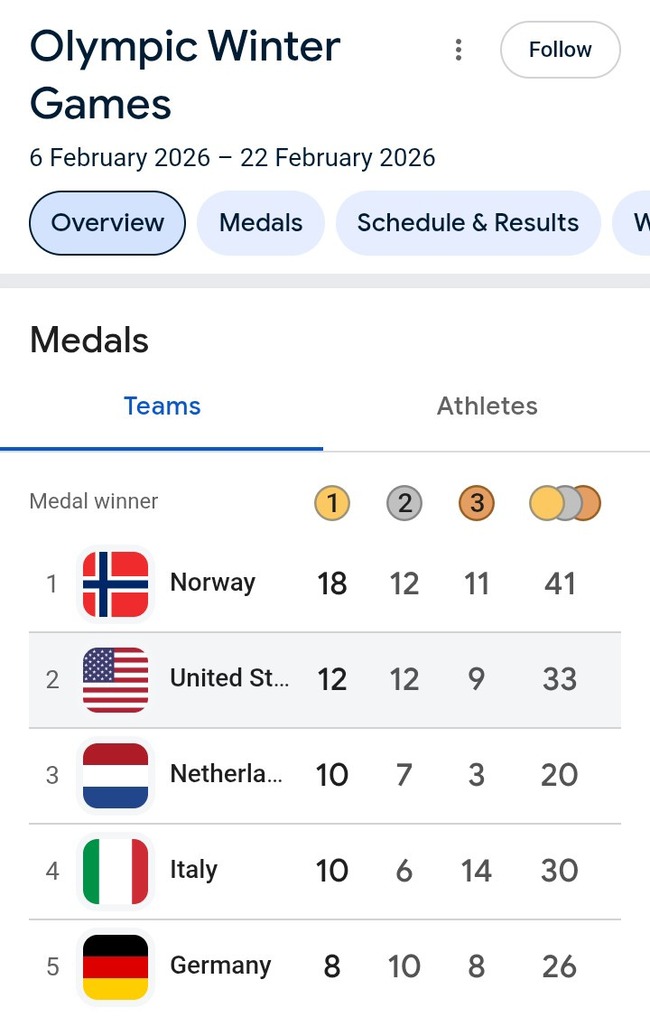This screenshot has width=650, height=1017.
Task: Click the Italy flag icon
Action: 115,871
